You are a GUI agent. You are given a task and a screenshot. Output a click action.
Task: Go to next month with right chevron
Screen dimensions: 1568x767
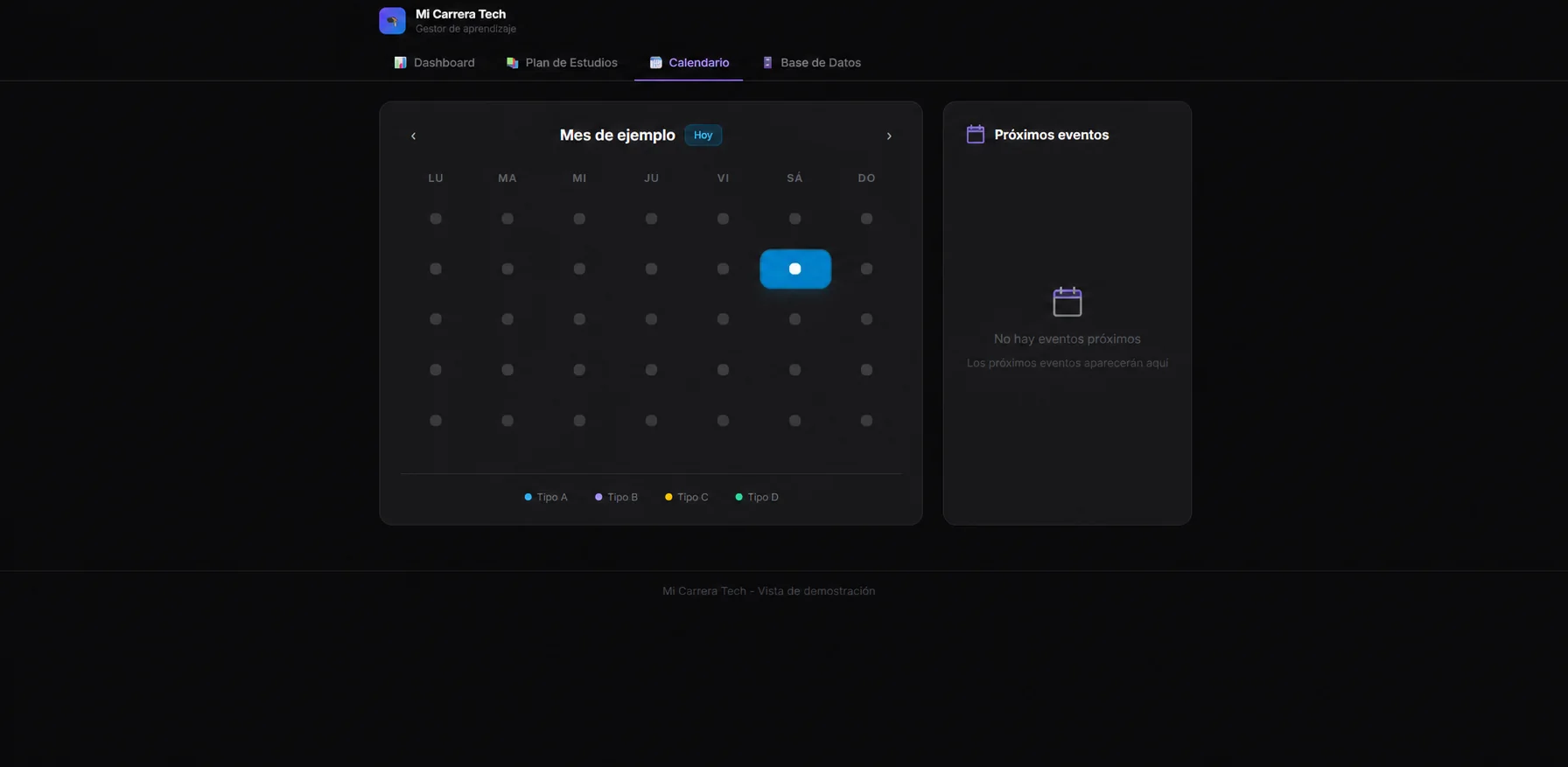point(889,136)
